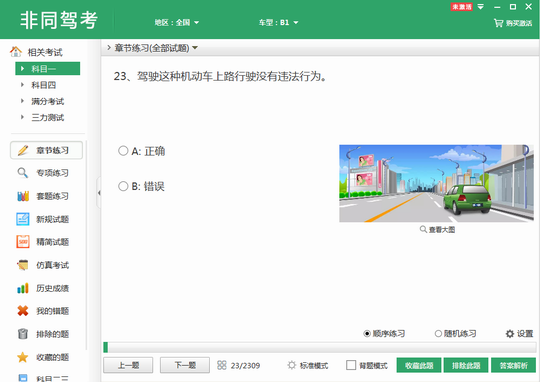This screenshot has width=540, height=382.
Task: Click the 设置 label
Action: (x=525, y=333)
